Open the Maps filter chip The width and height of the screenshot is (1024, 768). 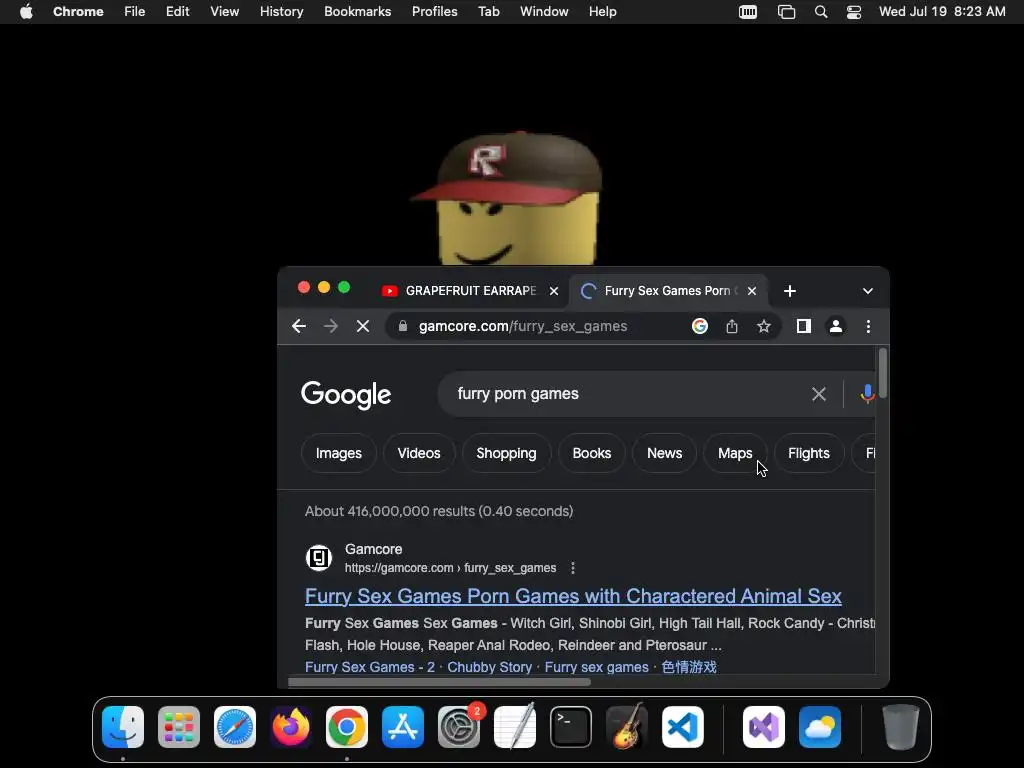point(735,453)
